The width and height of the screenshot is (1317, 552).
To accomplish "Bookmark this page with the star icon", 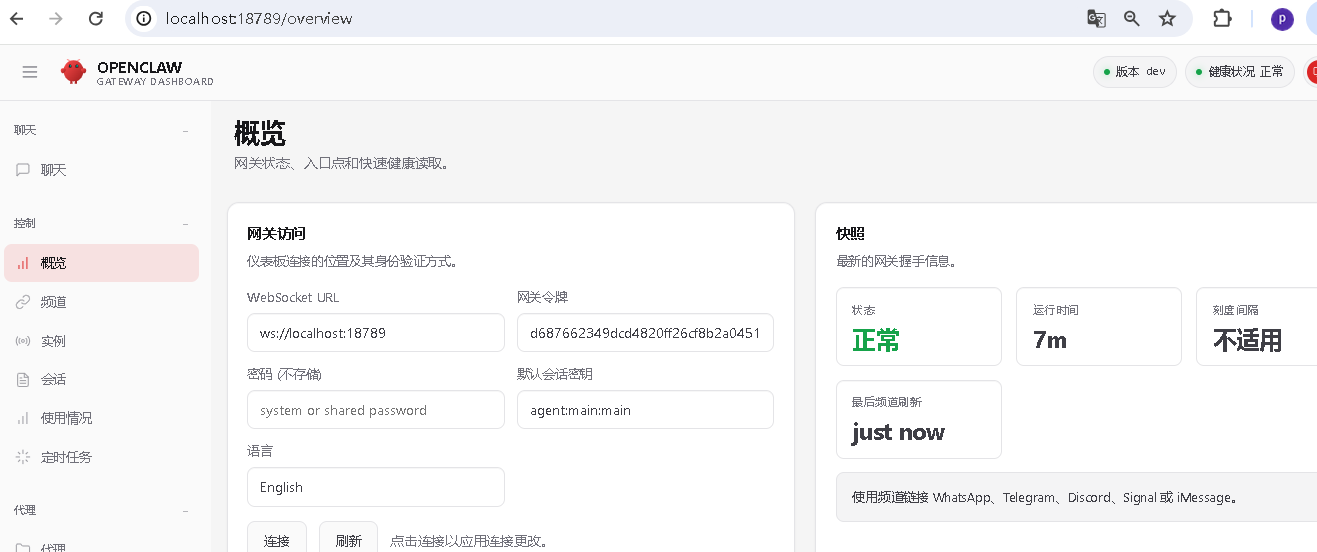I will [x=1167, y=18].
